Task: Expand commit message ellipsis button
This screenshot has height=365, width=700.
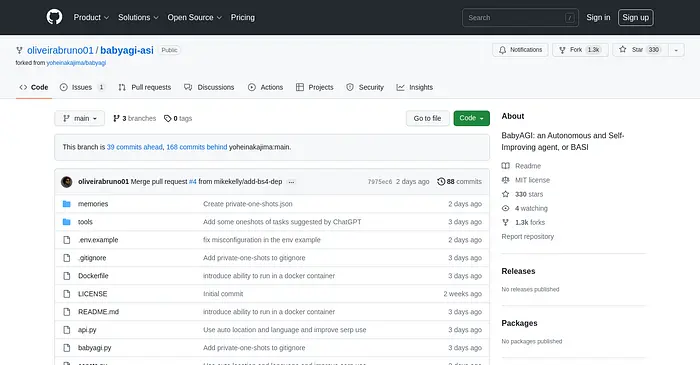Action: (x=292, y=182)
